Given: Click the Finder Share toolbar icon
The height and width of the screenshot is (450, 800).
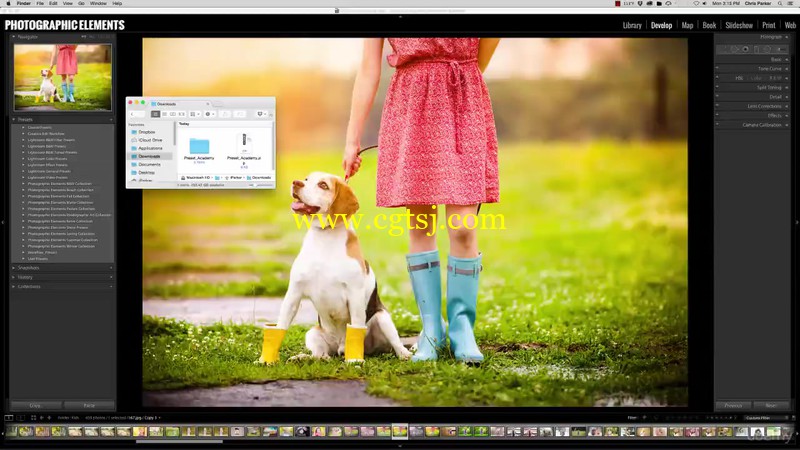Looking at the screenshot, I should coord(226,114).
